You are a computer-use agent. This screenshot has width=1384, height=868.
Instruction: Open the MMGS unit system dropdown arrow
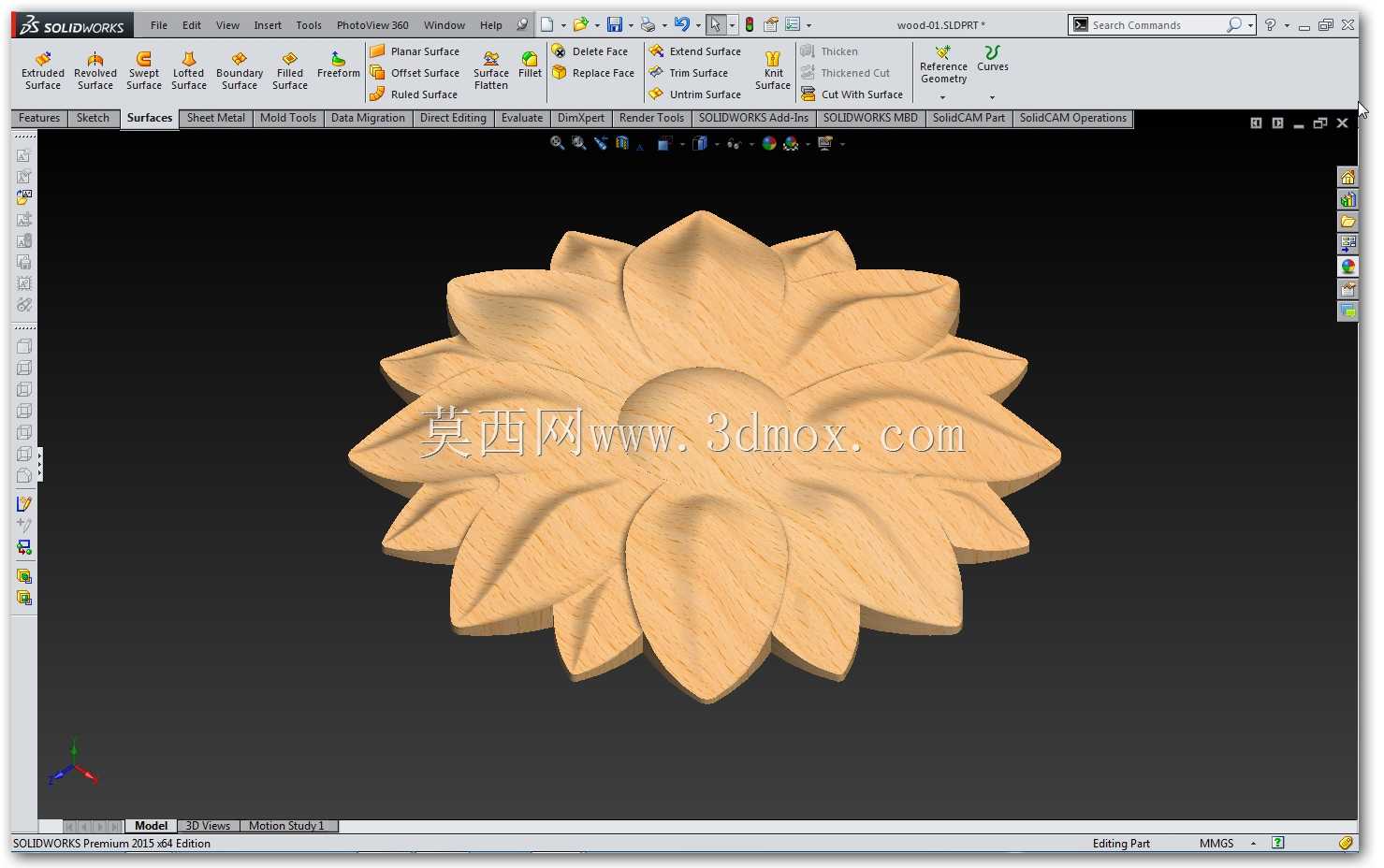click(1253, 844)
